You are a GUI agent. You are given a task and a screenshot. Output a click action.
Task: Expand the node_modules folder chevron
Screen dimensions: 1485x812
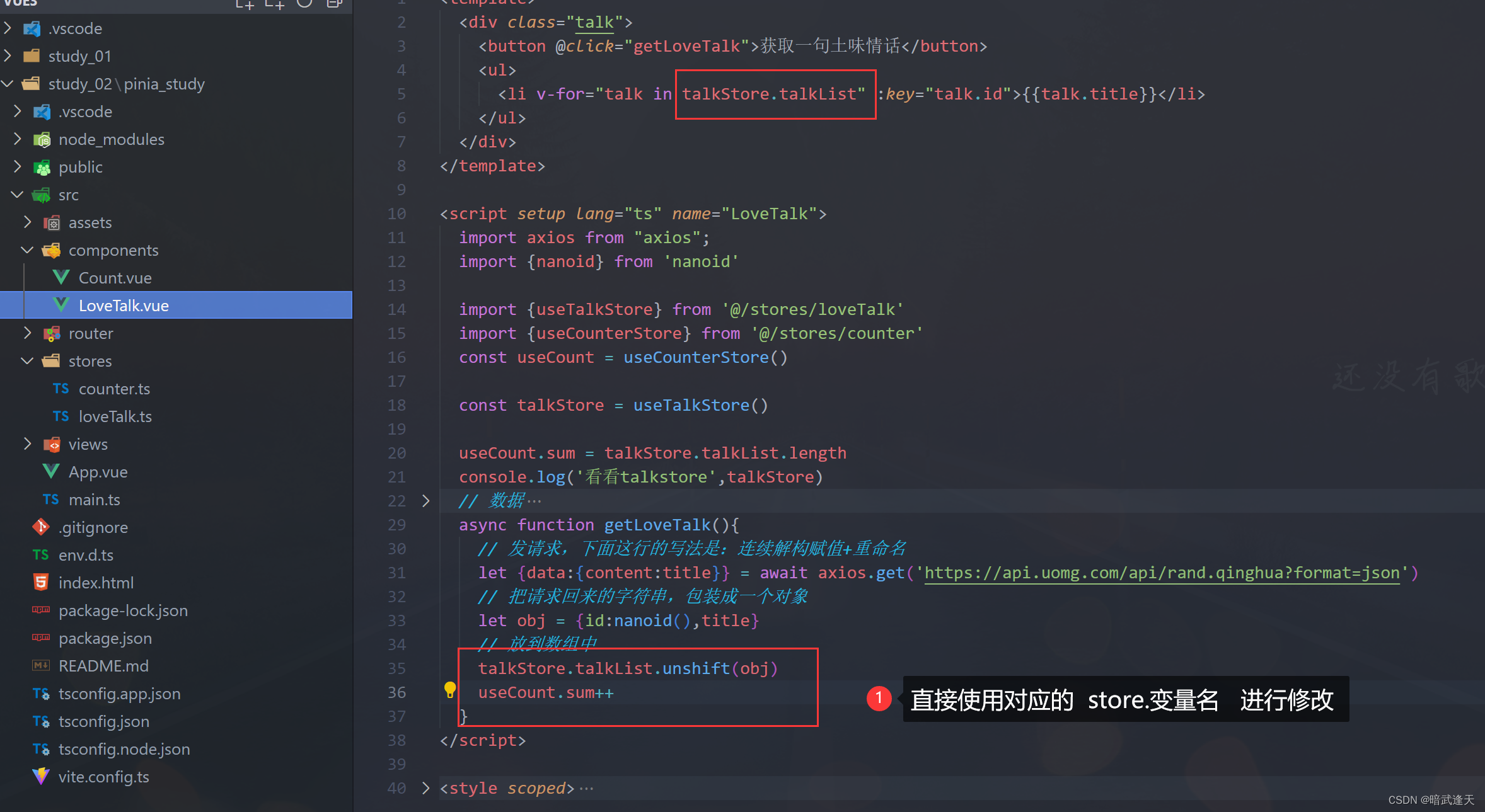(x=18, y=139)
